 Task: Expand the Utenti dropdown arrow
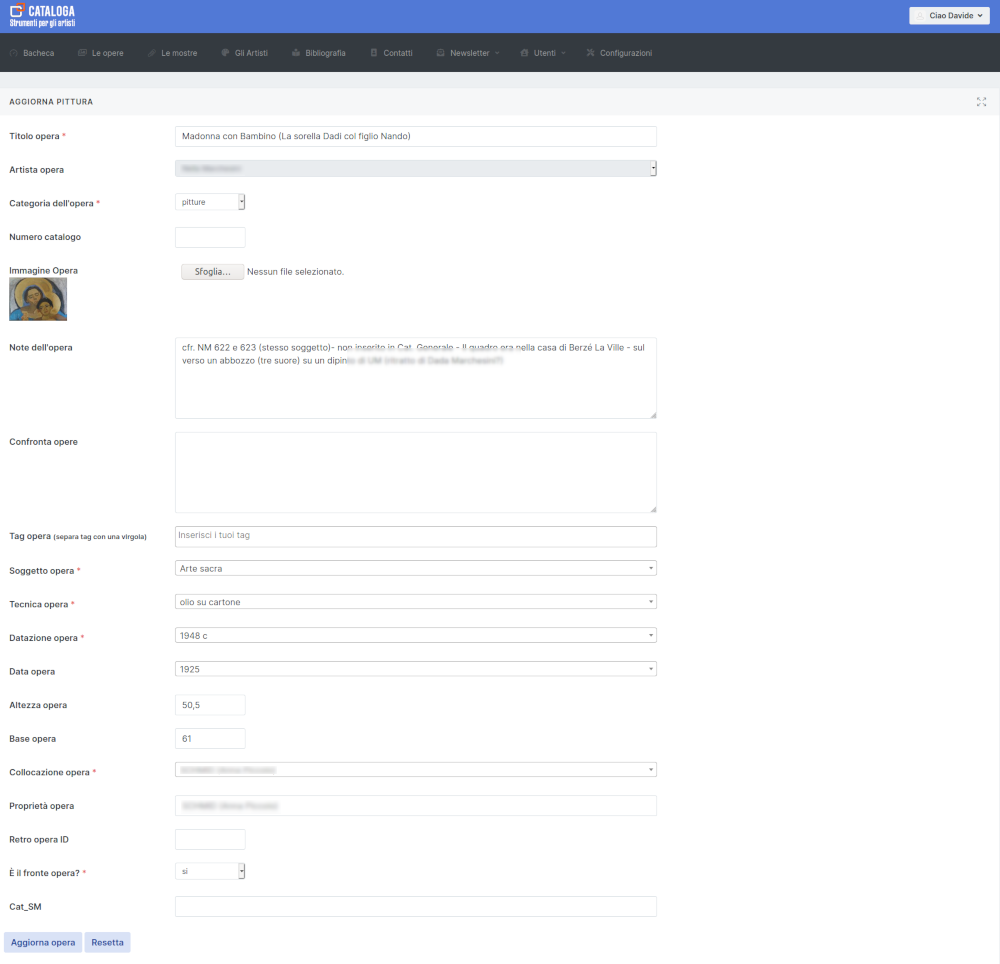pos(563,54)
